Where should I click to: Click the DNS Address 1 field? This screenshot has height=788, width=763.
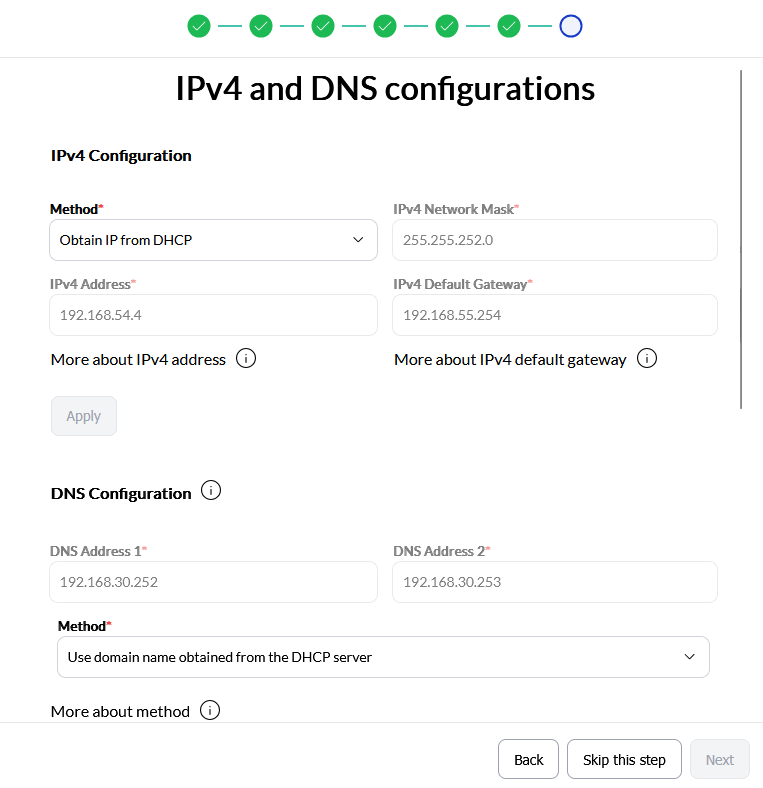pyautogui.click(x=213, y=582)
